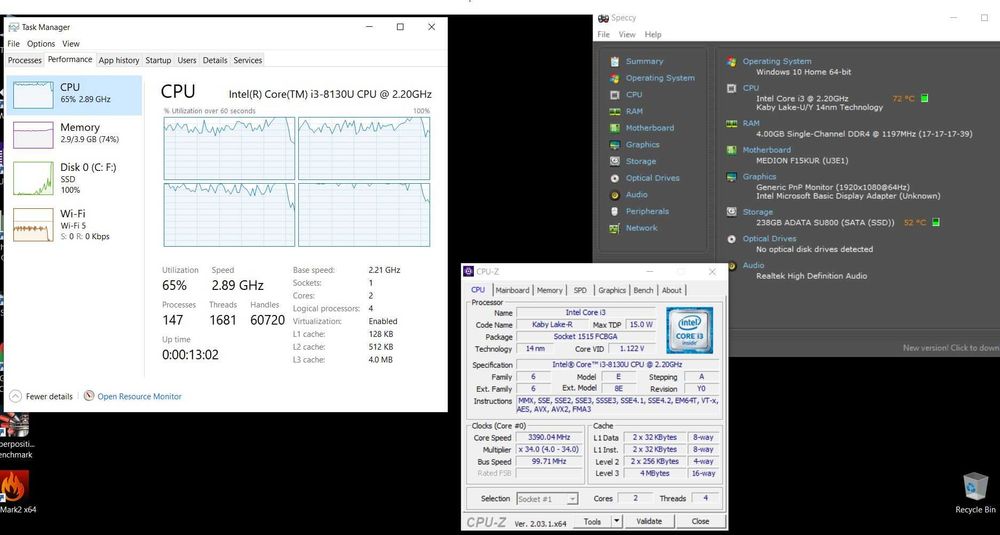Open the Processes tab in Task Manager
Image resolution: width=1000 pixels, height=535 pixels.
[24, 60]
